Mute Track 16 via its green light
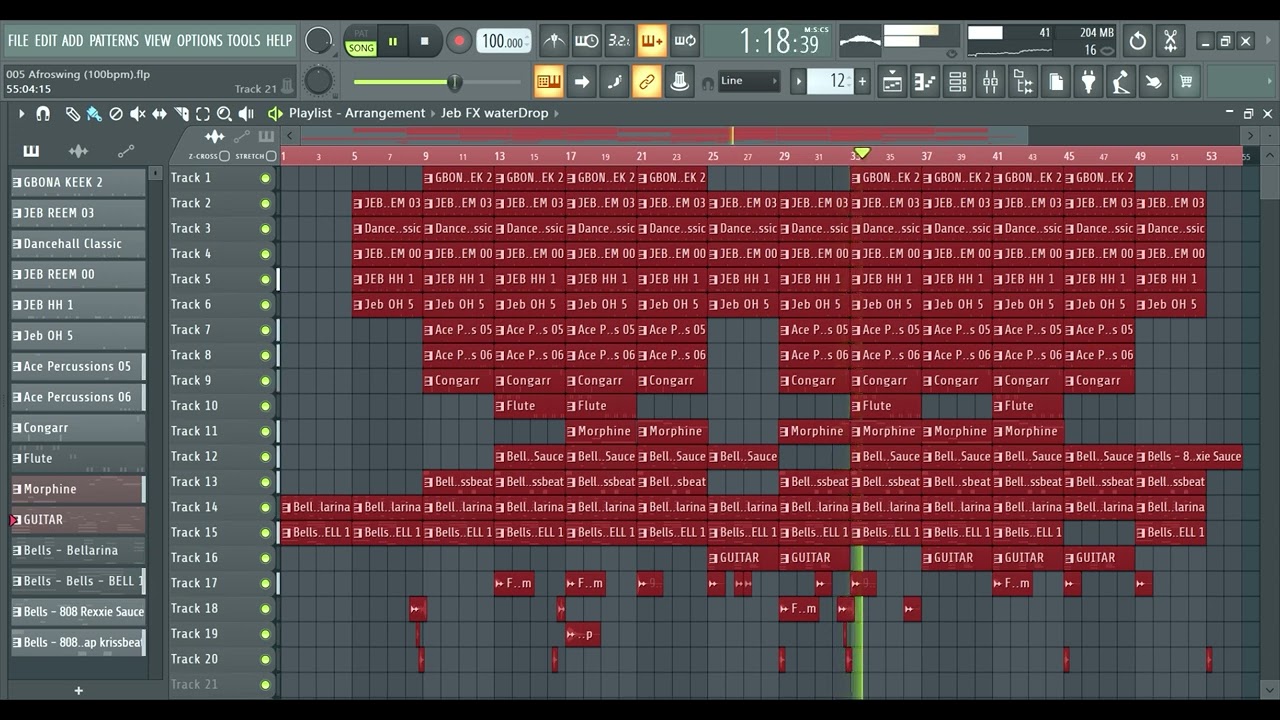1280x720 pixels. pos(265,558)
